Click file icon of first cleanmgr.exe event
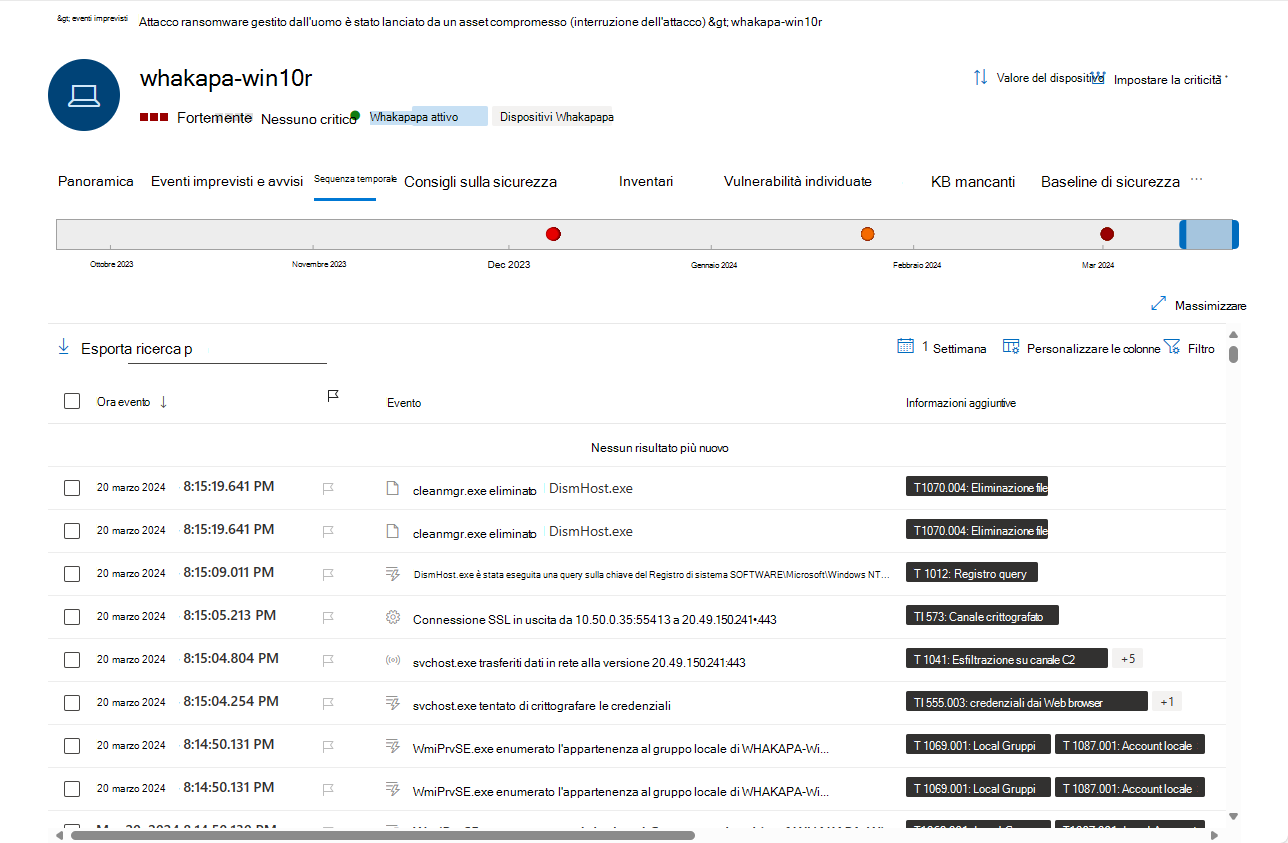Image resolution: width=1288 pixels, height=843 pixels. point(393,488)
